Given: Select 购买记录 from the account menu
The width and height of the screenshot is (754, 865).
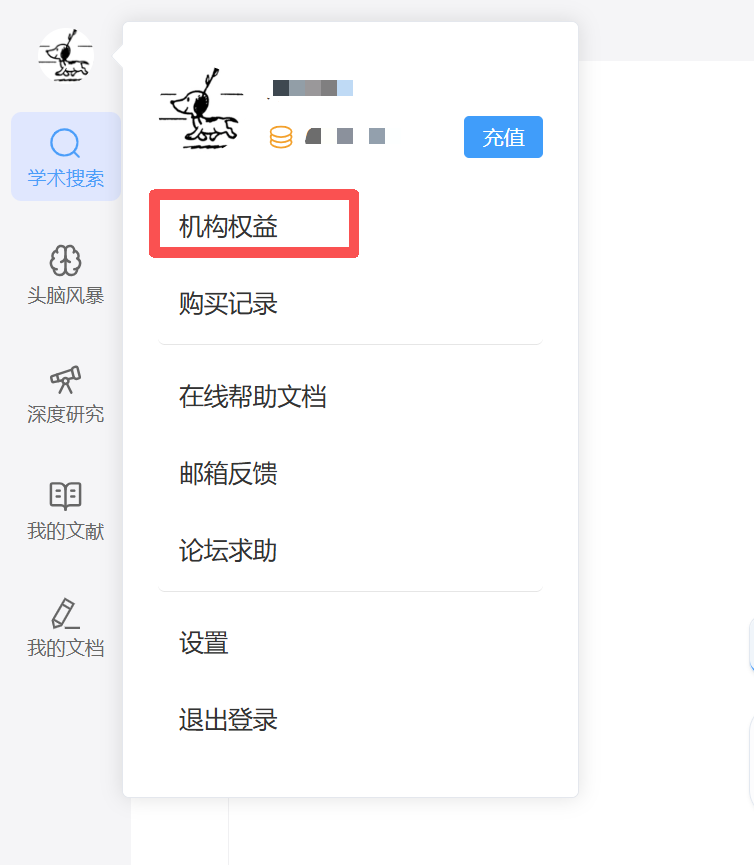Looking at the screenshot, I should [x=228, y=304].
